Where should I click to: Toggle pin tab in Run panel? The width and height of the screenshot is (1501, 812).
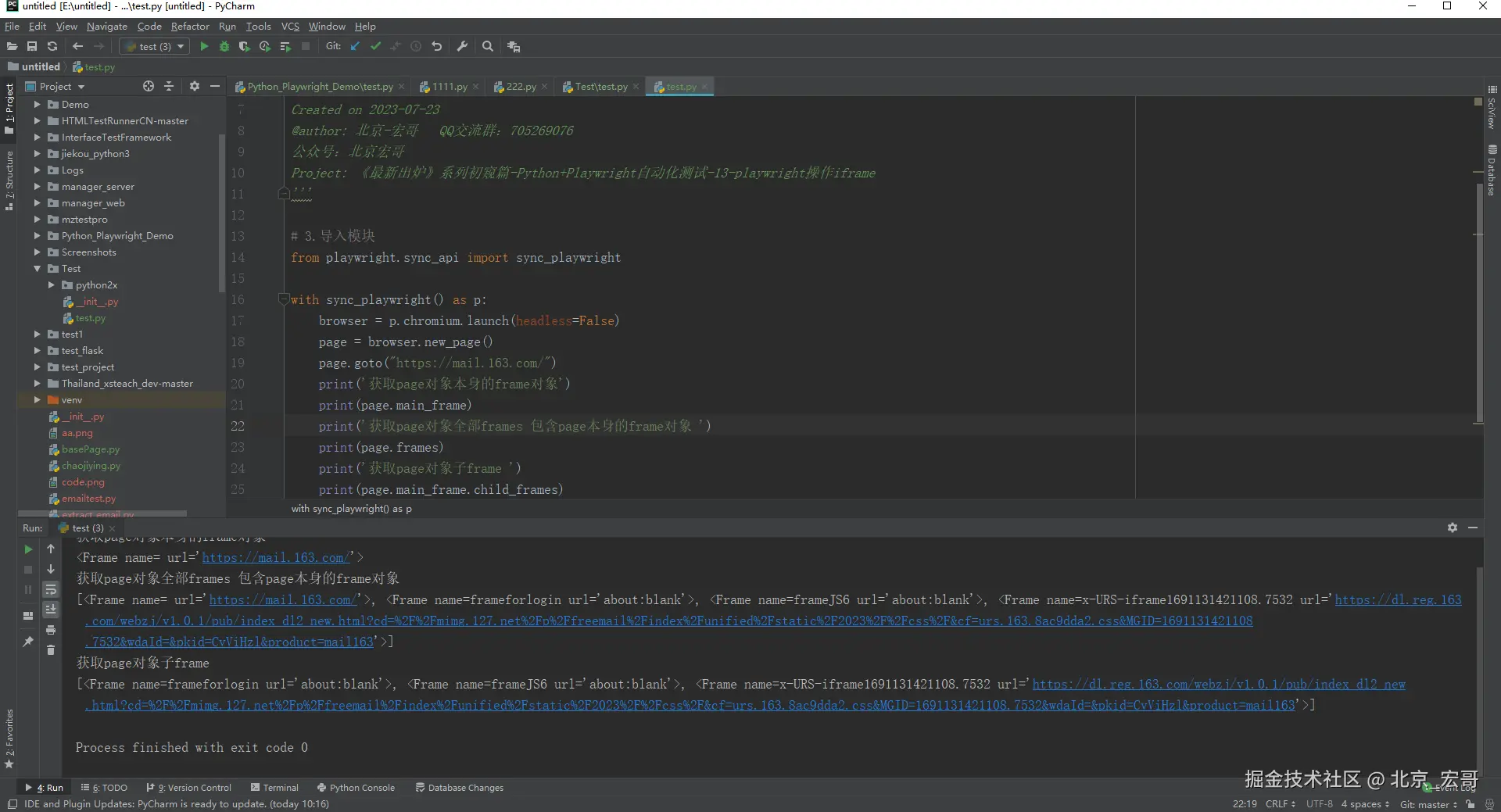[x=28, y=642]
